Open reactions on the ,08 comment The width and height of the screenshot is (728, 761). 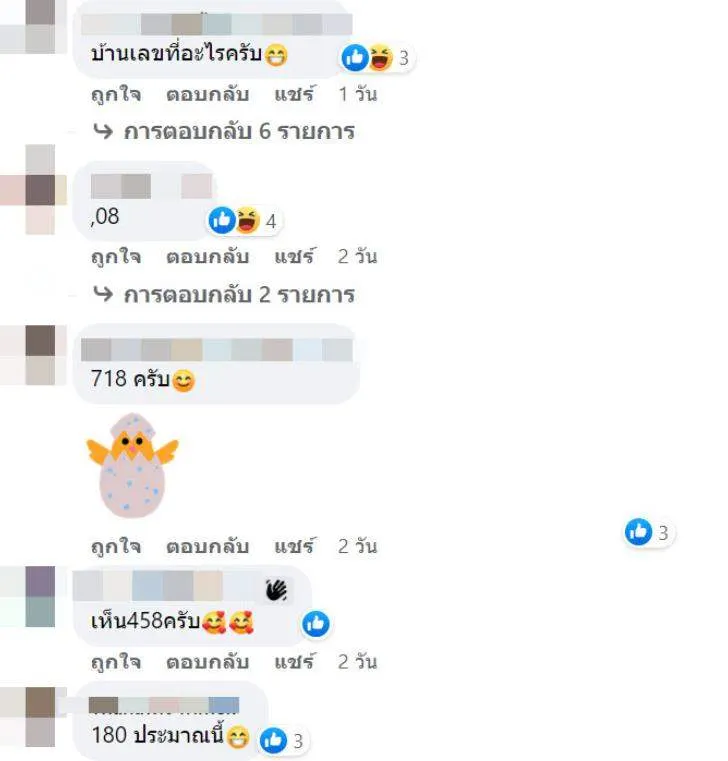click(x=244, y=221)
